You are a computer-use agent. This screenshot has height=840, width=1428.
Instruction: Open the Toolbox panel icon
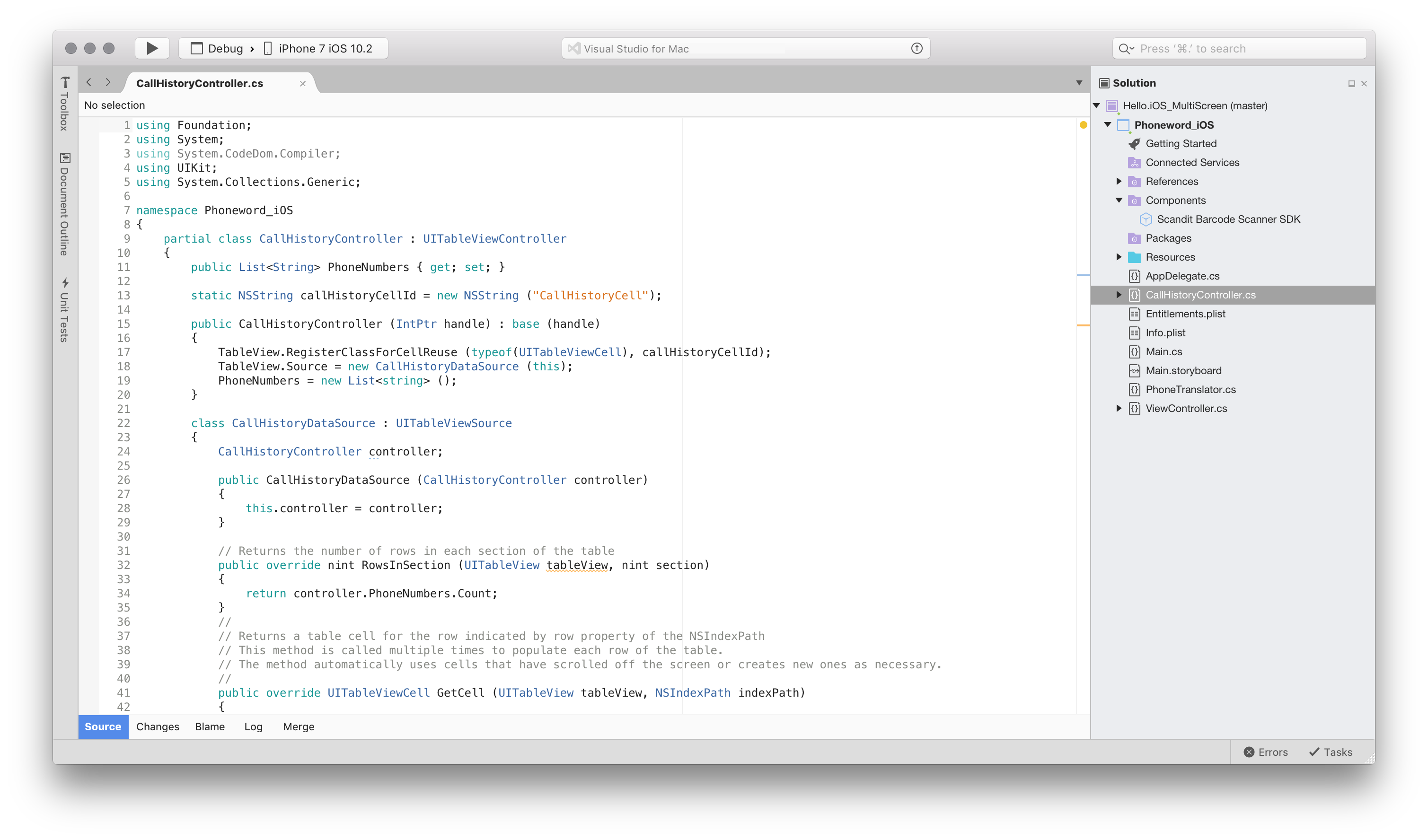[x=65, y=81]
